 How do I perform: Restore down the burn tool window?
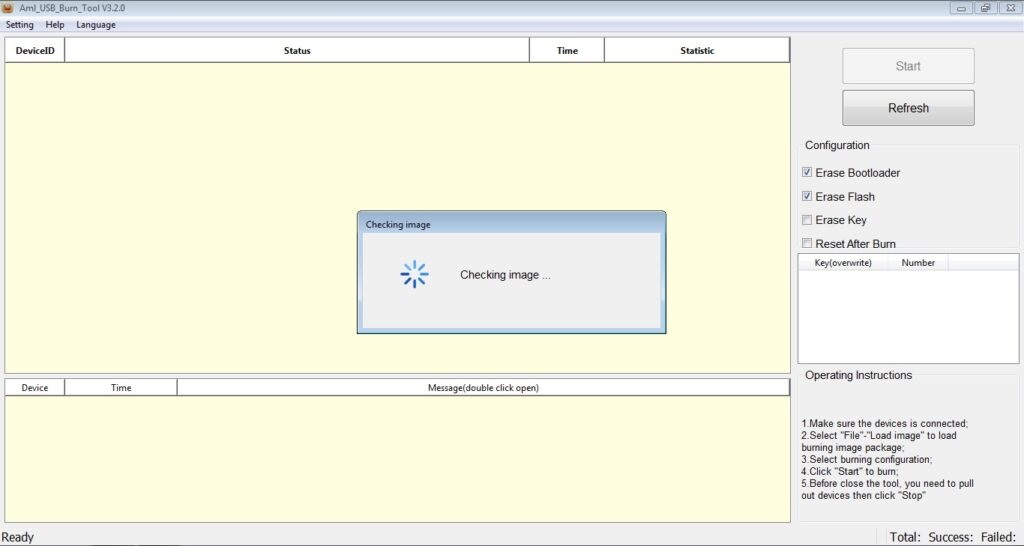tap(985, 8)
